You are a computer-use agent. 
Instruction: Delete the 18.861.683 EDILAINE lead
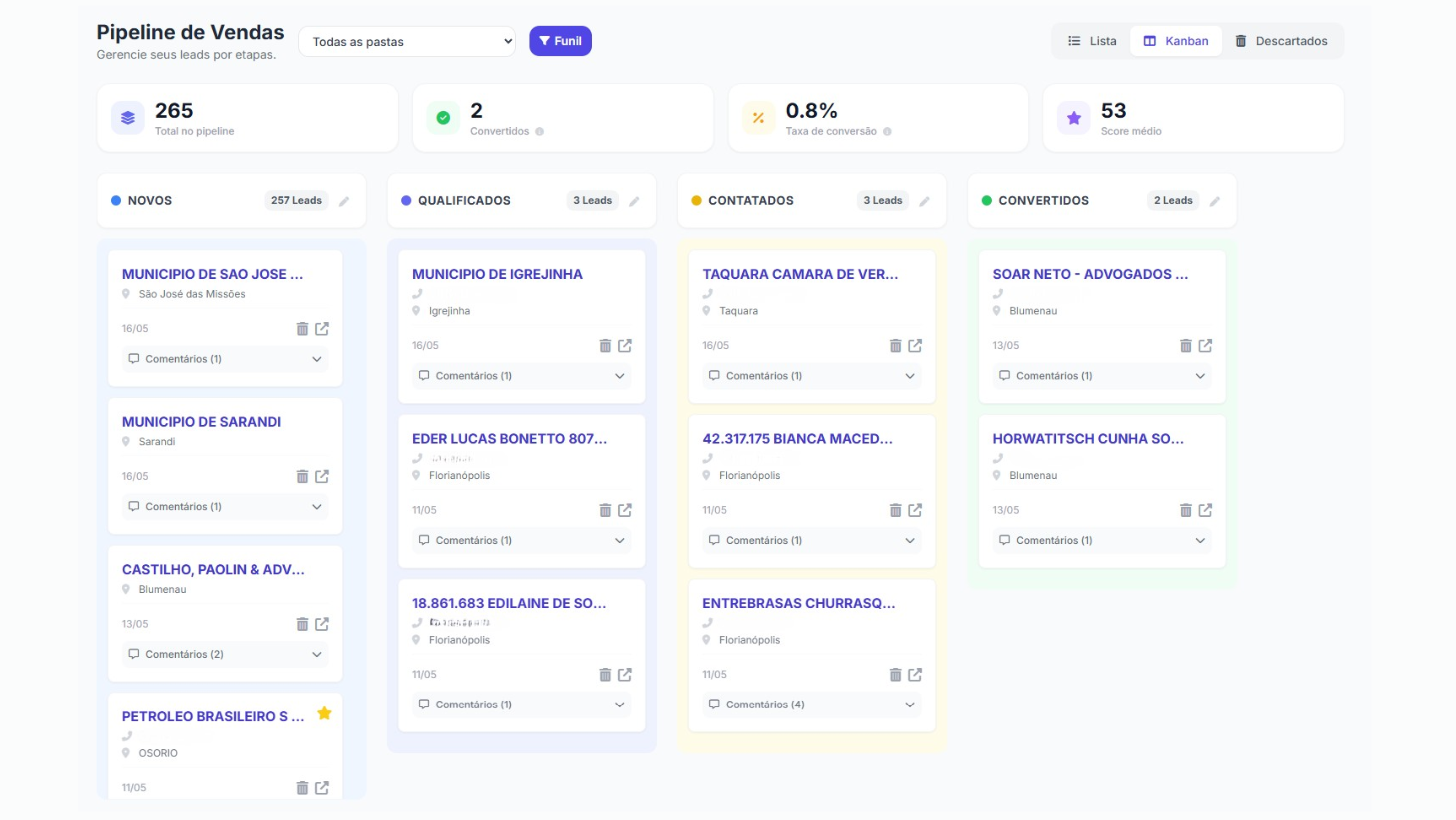pos(605,675)
